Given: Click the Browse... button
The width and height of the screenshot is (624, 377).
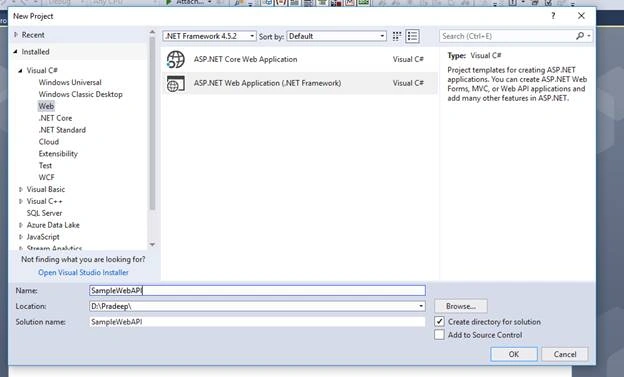Looking at the screenshot, I should click(x=461, y=306).
